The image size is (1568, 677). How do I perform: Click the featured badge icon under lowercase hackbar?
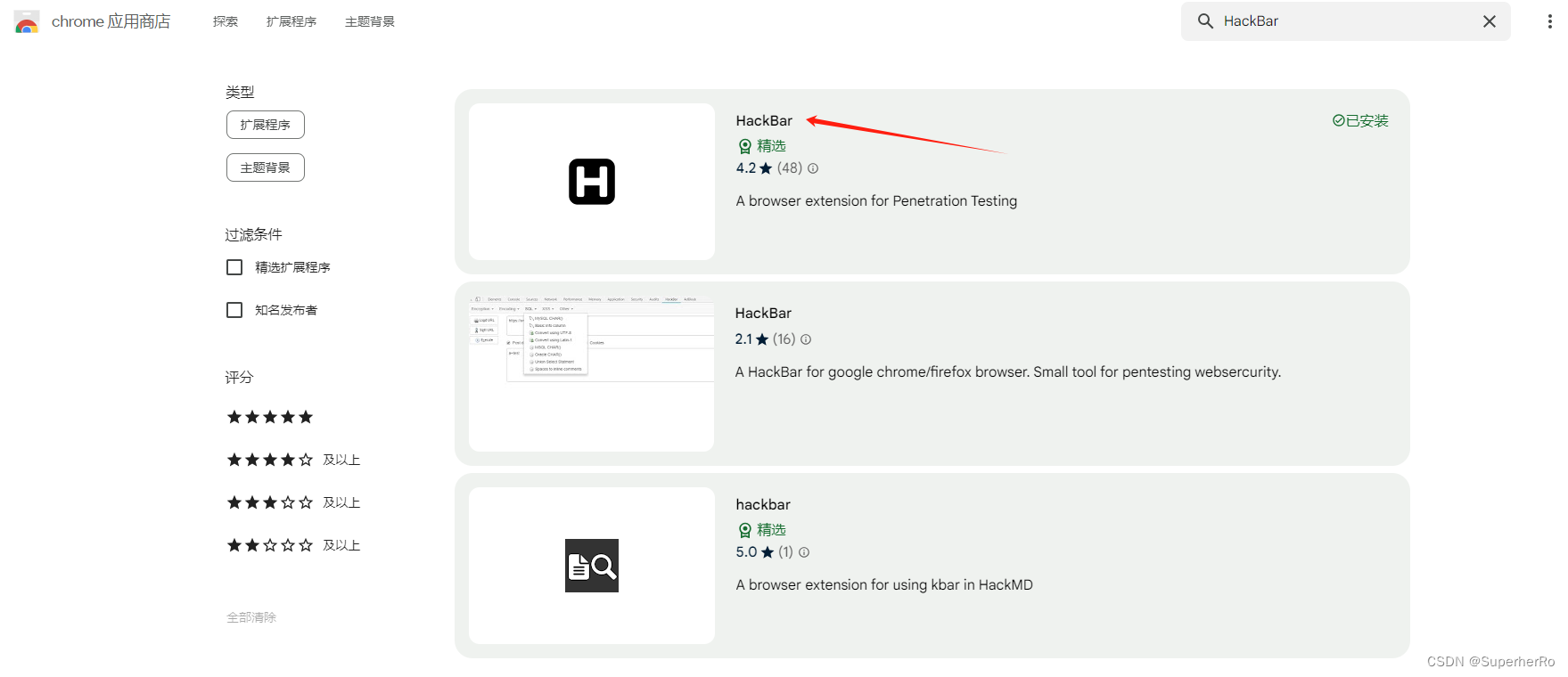click(x=745, y=530)
